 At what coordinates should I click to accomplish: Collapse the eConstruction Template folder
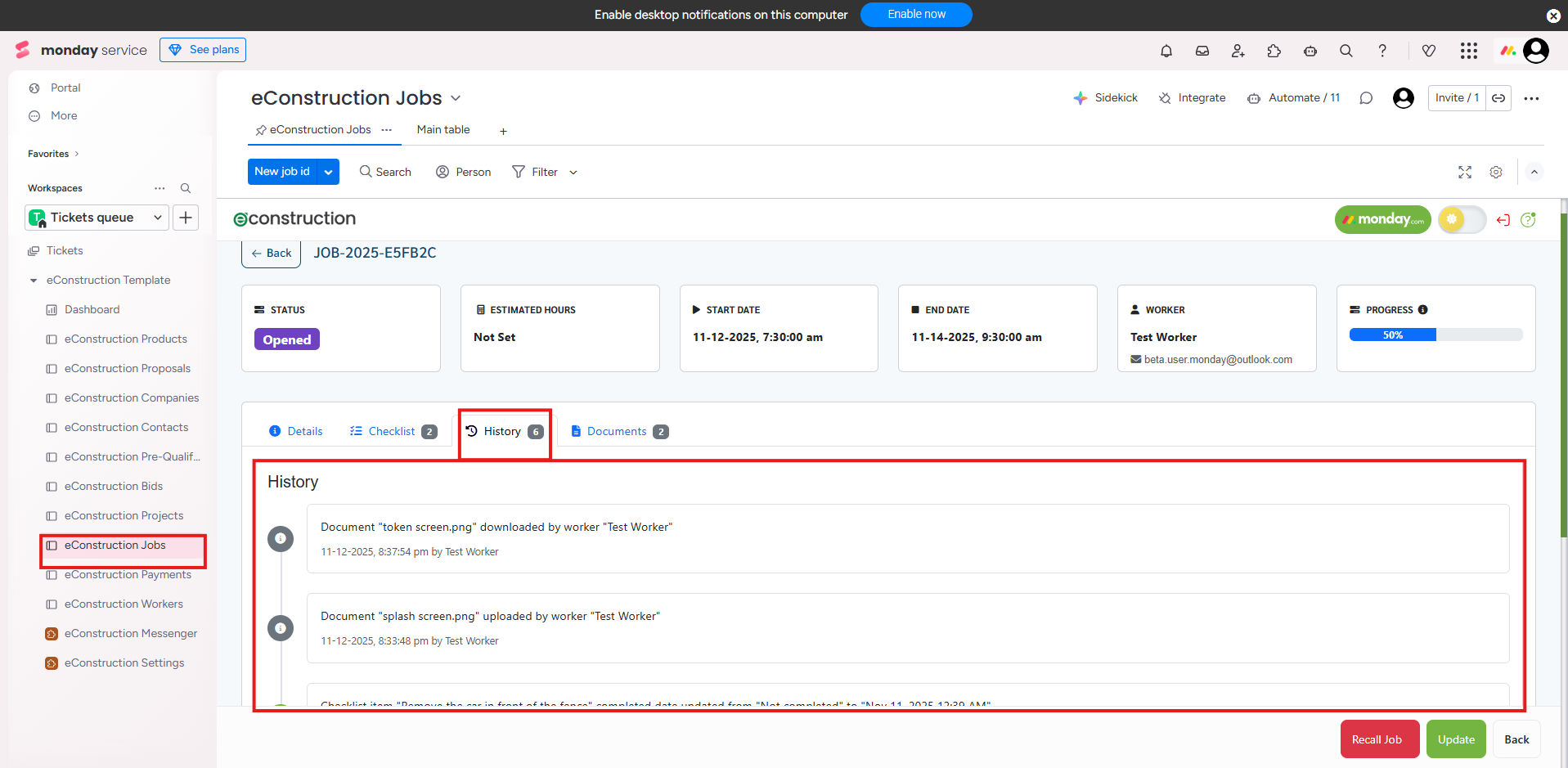(34, 281)
